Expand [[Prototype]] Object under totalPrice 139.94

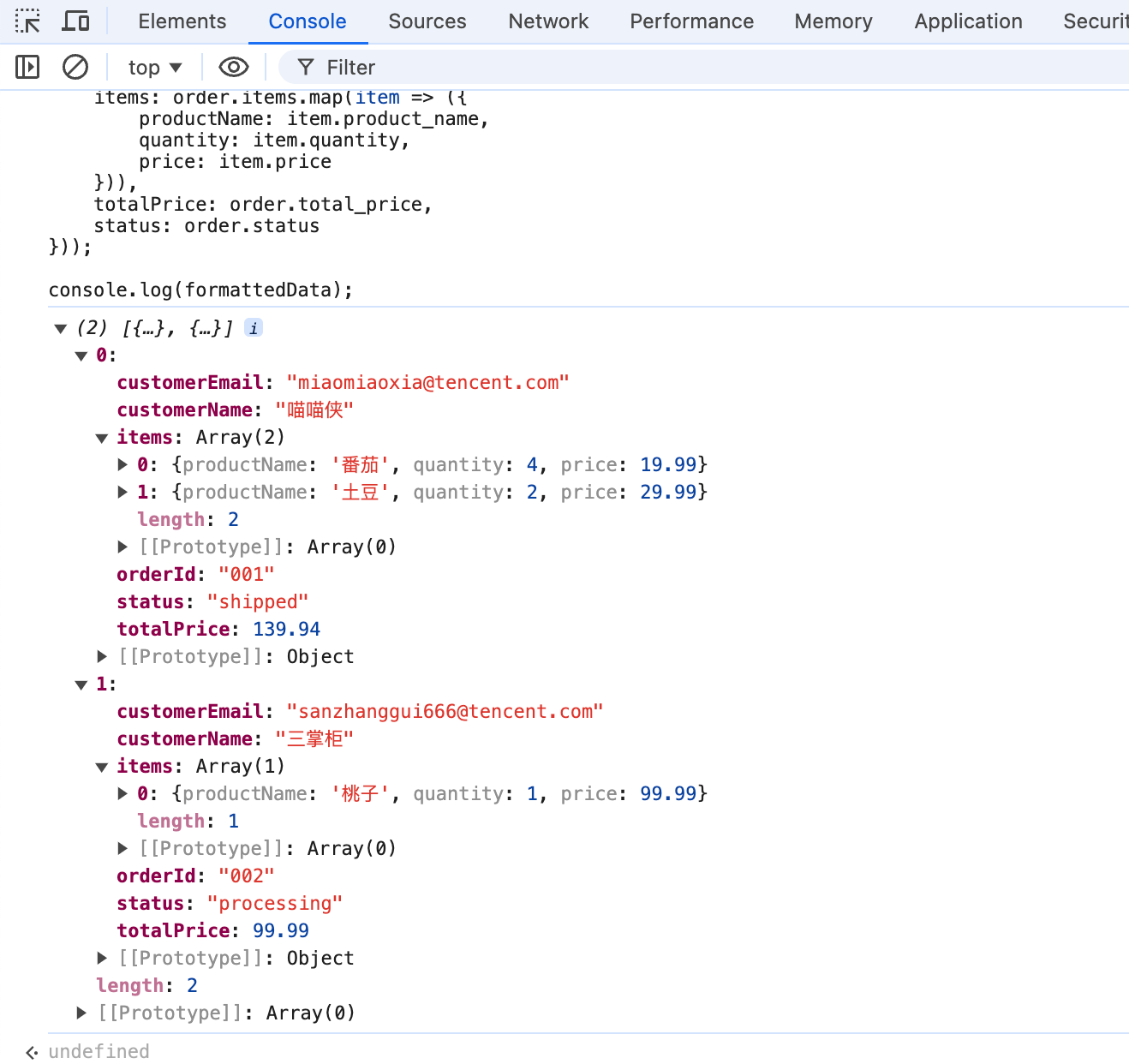tap(102, 656)
